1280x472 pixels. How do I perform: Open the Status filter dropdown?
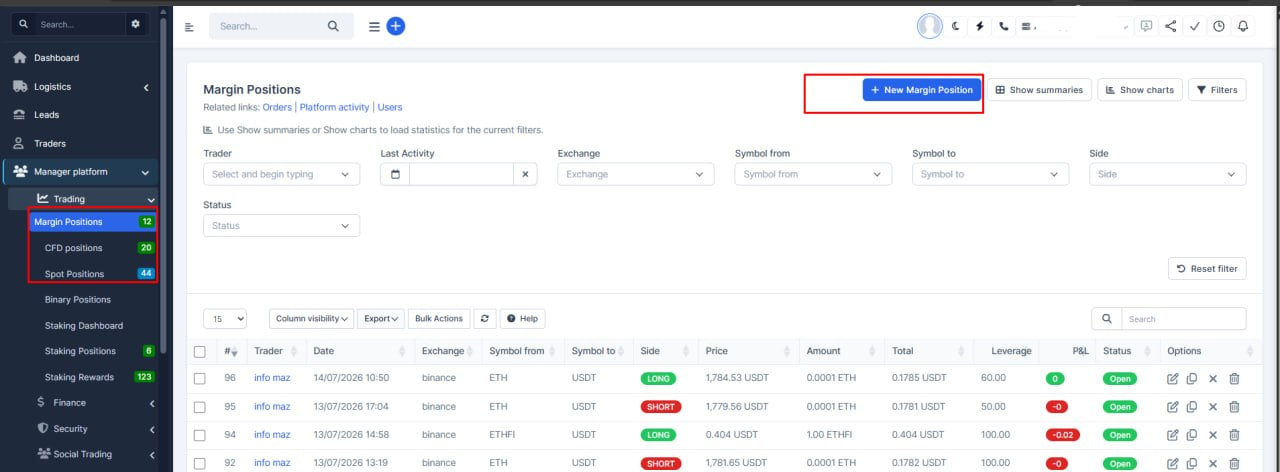pyautogui.click(x=281, y=226)
